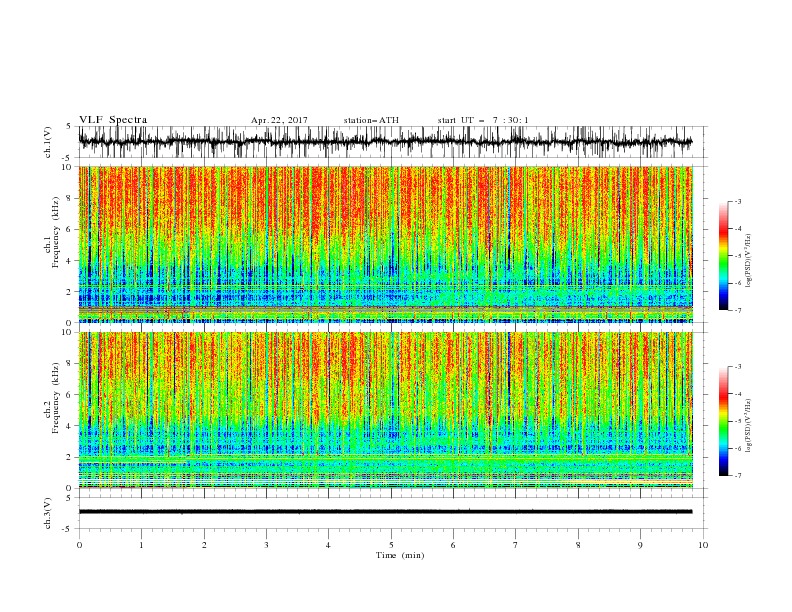Click the time axis tick label "10"
This screenshot has width=792, height=612.
click(x=703, y=545)
